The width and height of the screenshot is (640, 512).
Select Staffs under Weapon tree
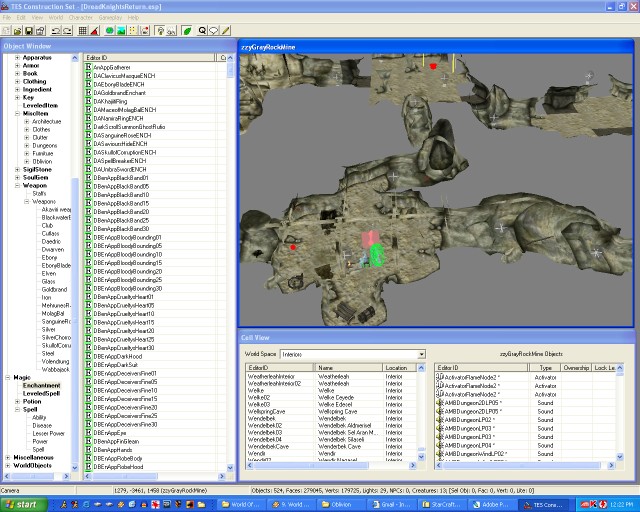(x=39, y=194)
